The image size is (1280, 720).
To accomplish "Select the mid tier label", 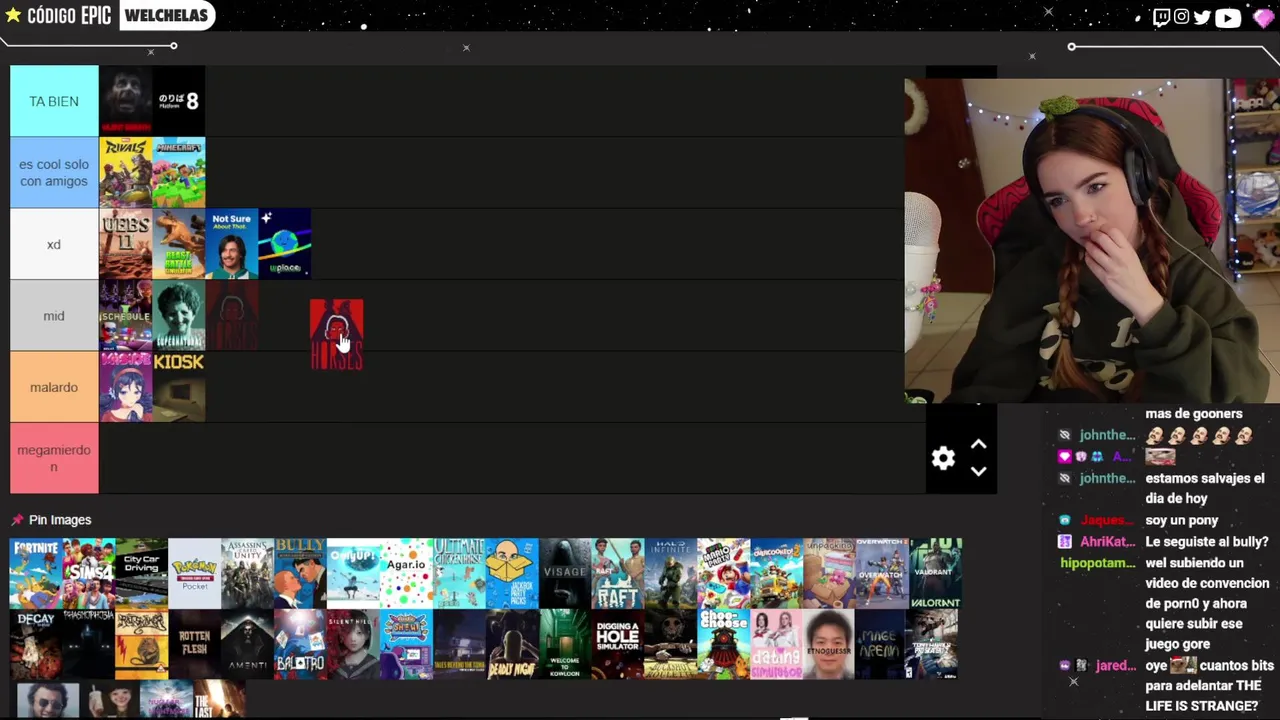I will [54, 316].
